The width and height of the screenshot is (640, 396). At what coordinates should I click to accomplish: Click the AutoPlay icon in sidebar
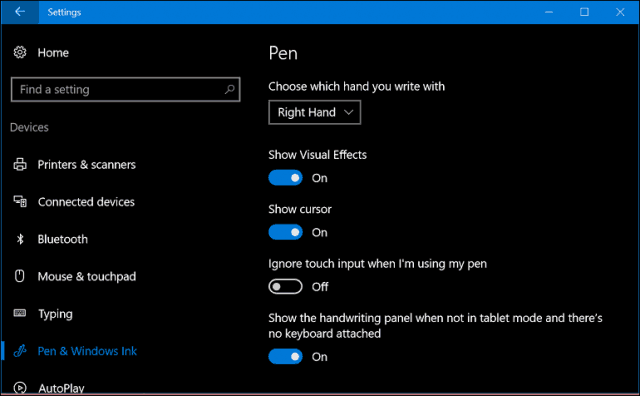(x=20, y=387)
